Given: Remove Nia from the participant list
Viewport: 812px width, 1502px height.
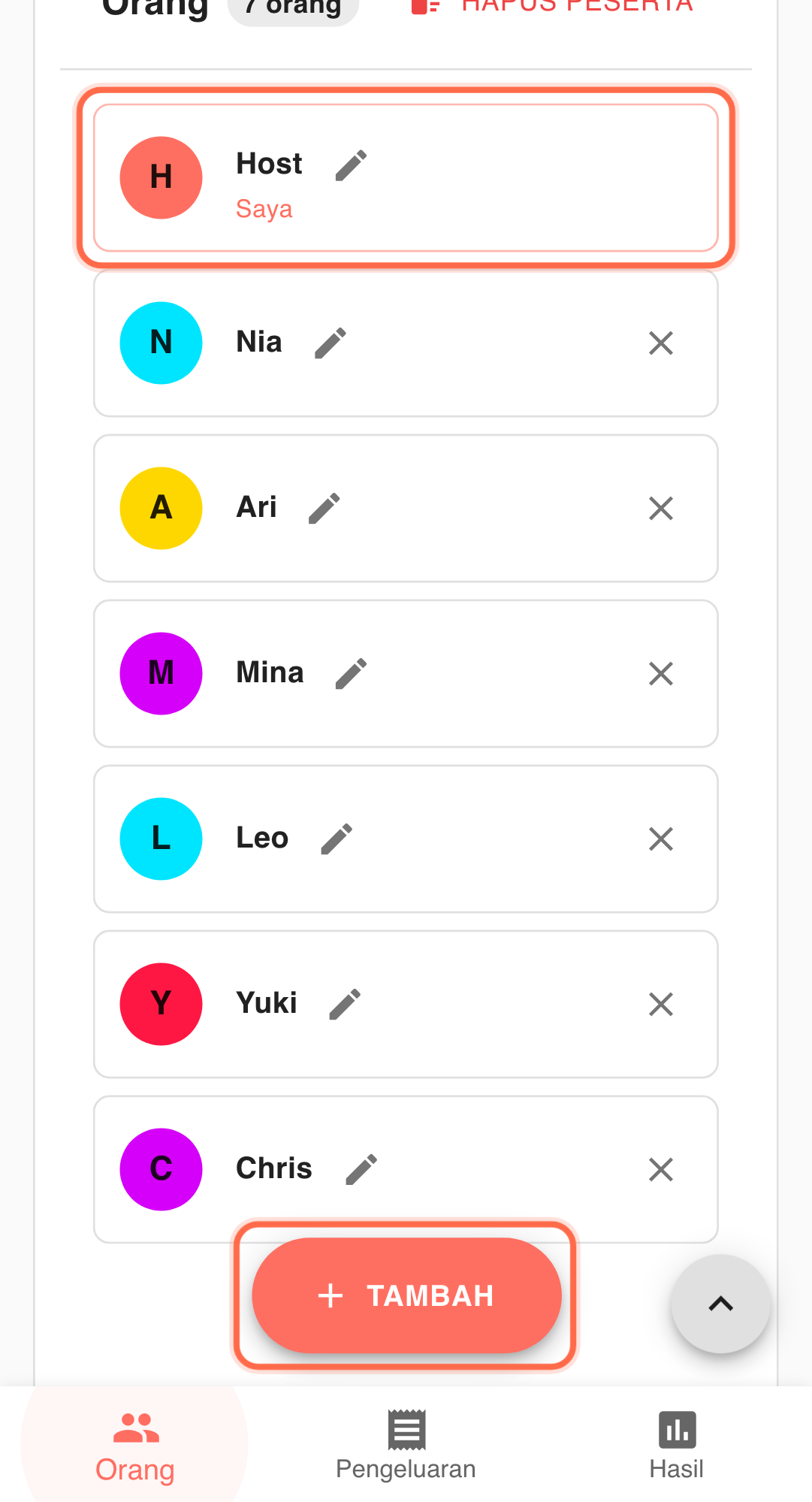Looking at the screenshot, I should coord(660,343).
